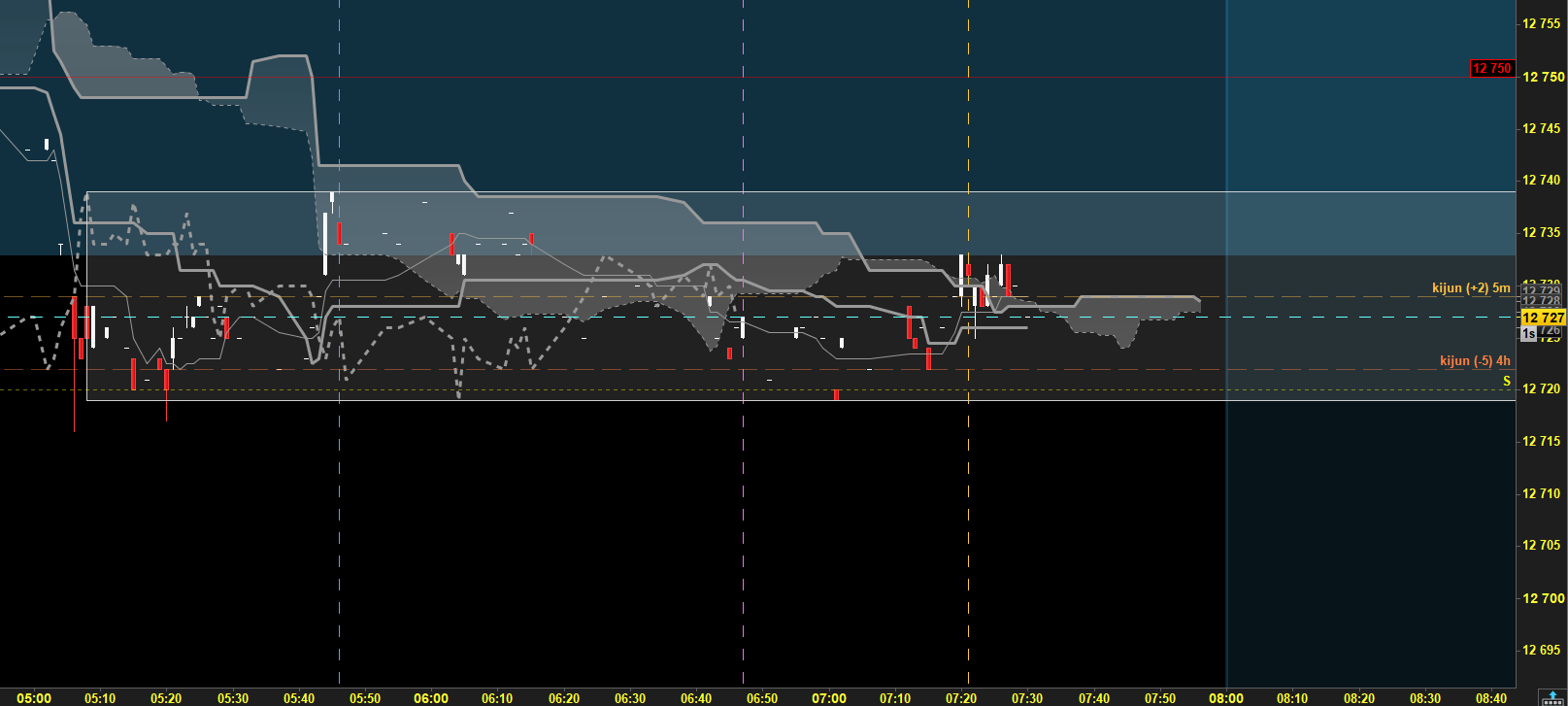The image size is (1568, 706).
Task: Click the 12 740 price axis label
Action: (1543, 180)
